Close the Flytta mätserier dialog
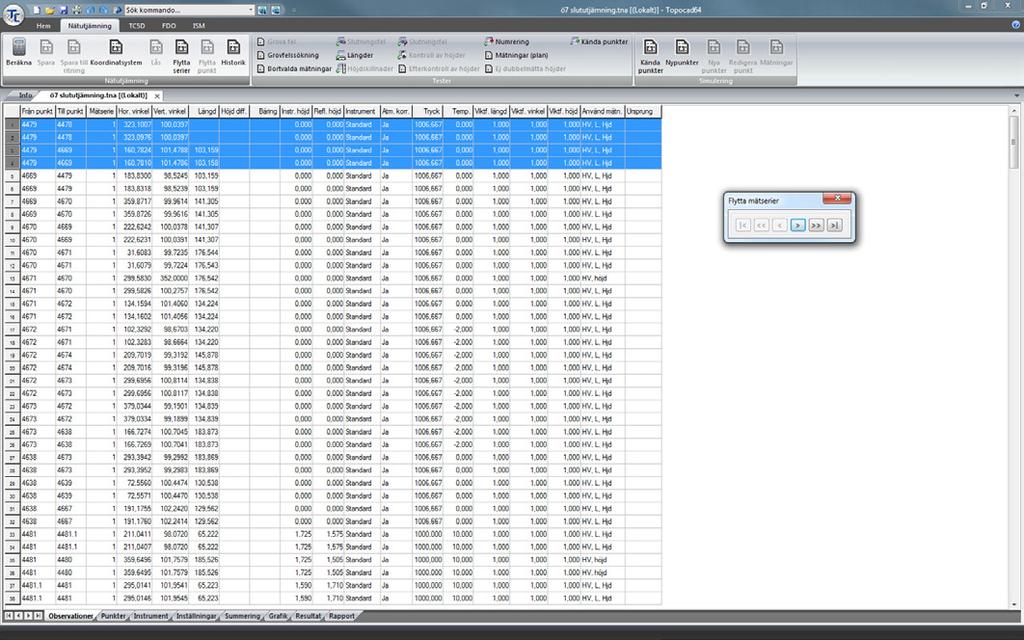 837,198
